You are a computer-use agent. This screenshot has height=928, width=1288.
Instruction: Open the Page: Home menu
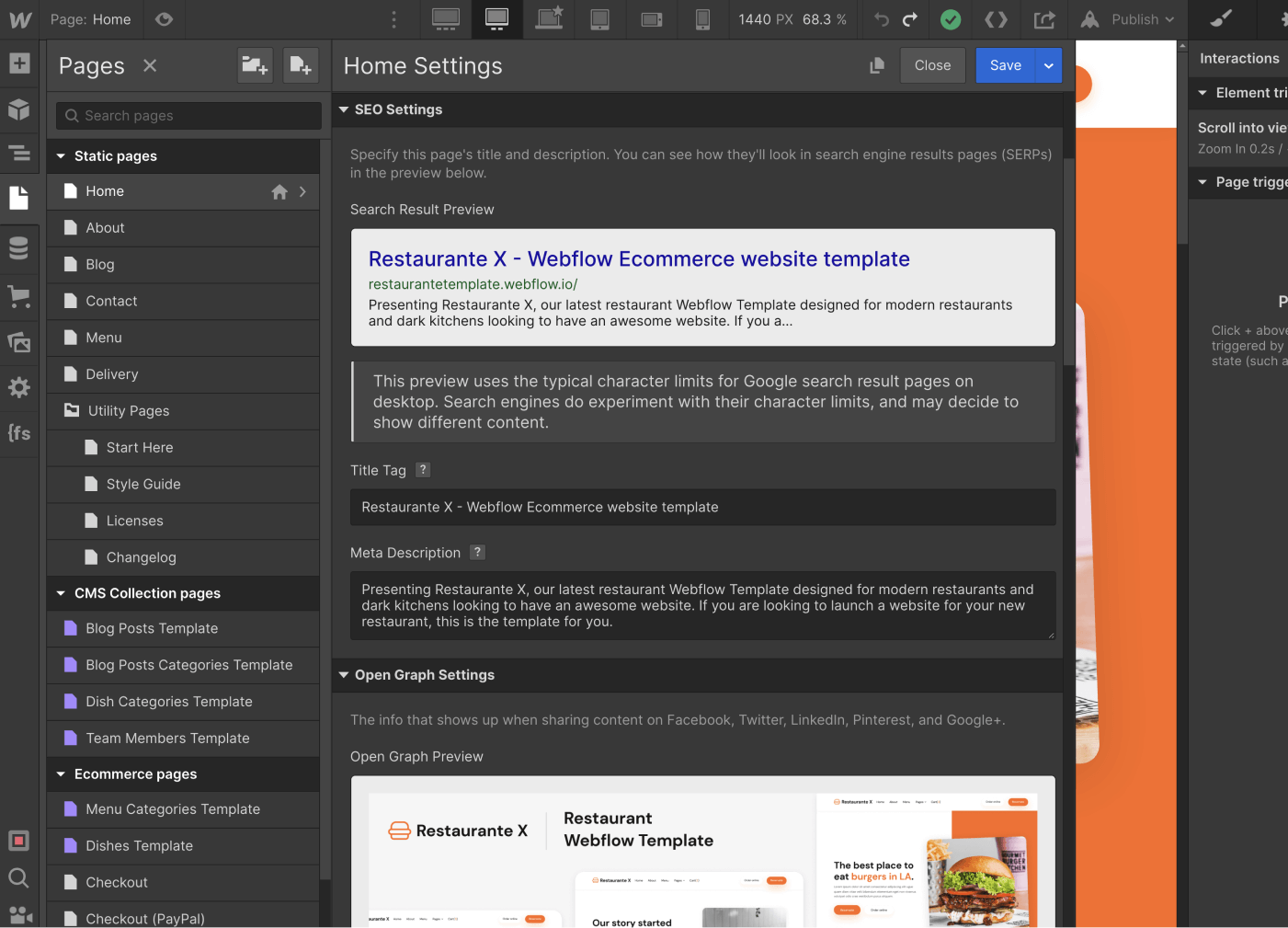(91, 18)
